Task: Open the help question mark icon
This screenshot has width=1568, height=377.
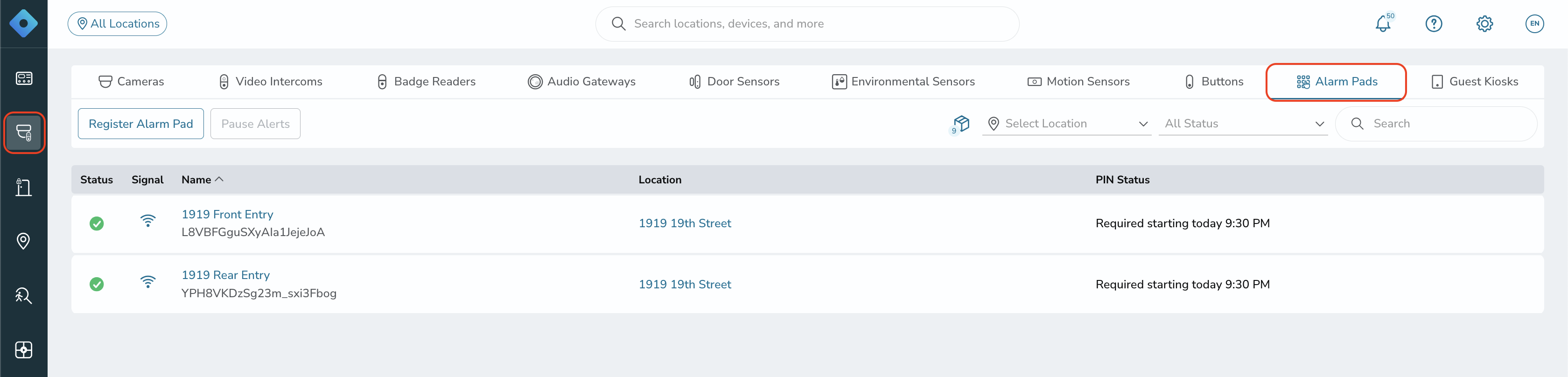Action: (x=1434, y=24)
